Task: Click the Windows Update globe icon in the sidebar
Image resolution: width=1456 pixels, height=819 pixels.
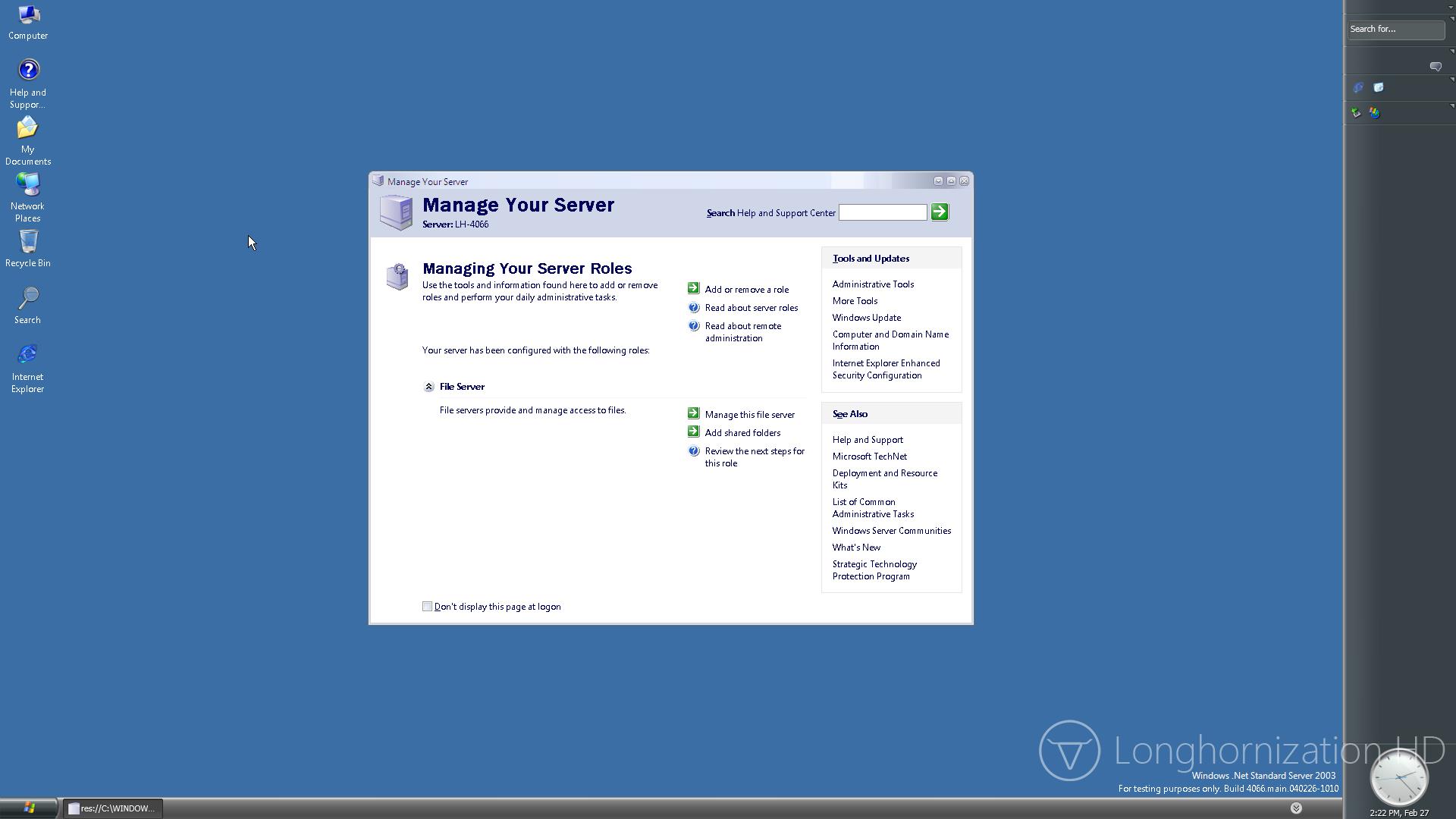Action: pos(1374,113)
